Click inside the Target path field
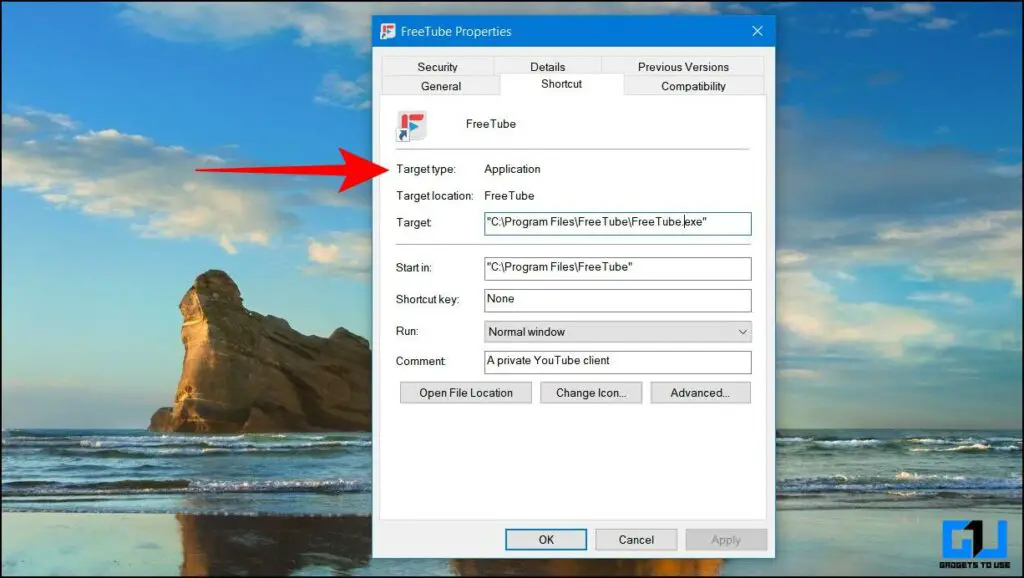The width and height of the screenshot is (1024, 578). (x=618, y=223)
